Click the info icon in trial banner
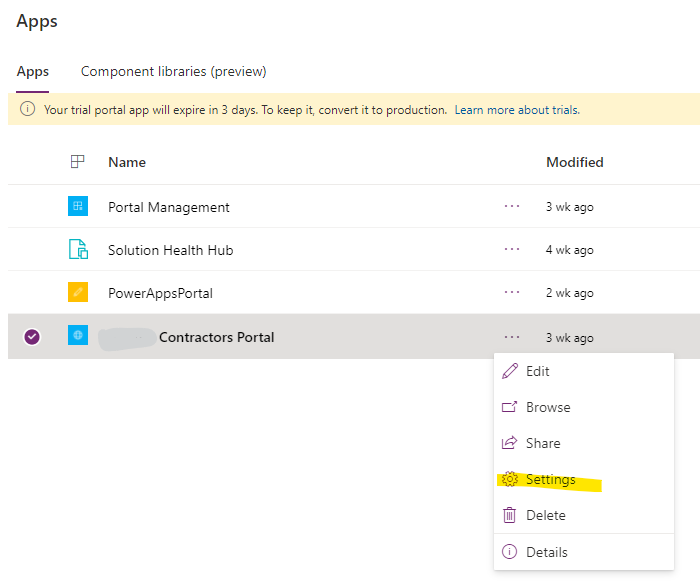 coord(27,108)
